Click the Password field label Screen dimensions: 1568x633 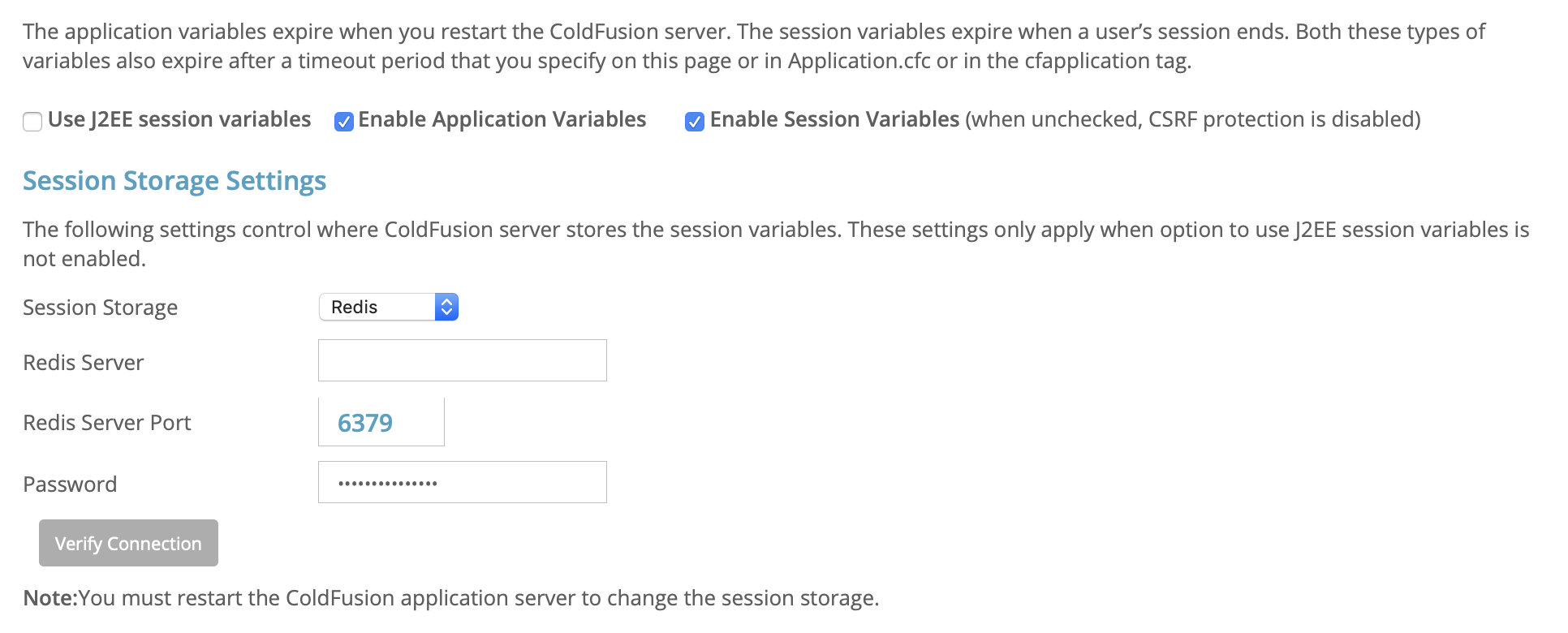pyautogui.click(x=70, y=484)
